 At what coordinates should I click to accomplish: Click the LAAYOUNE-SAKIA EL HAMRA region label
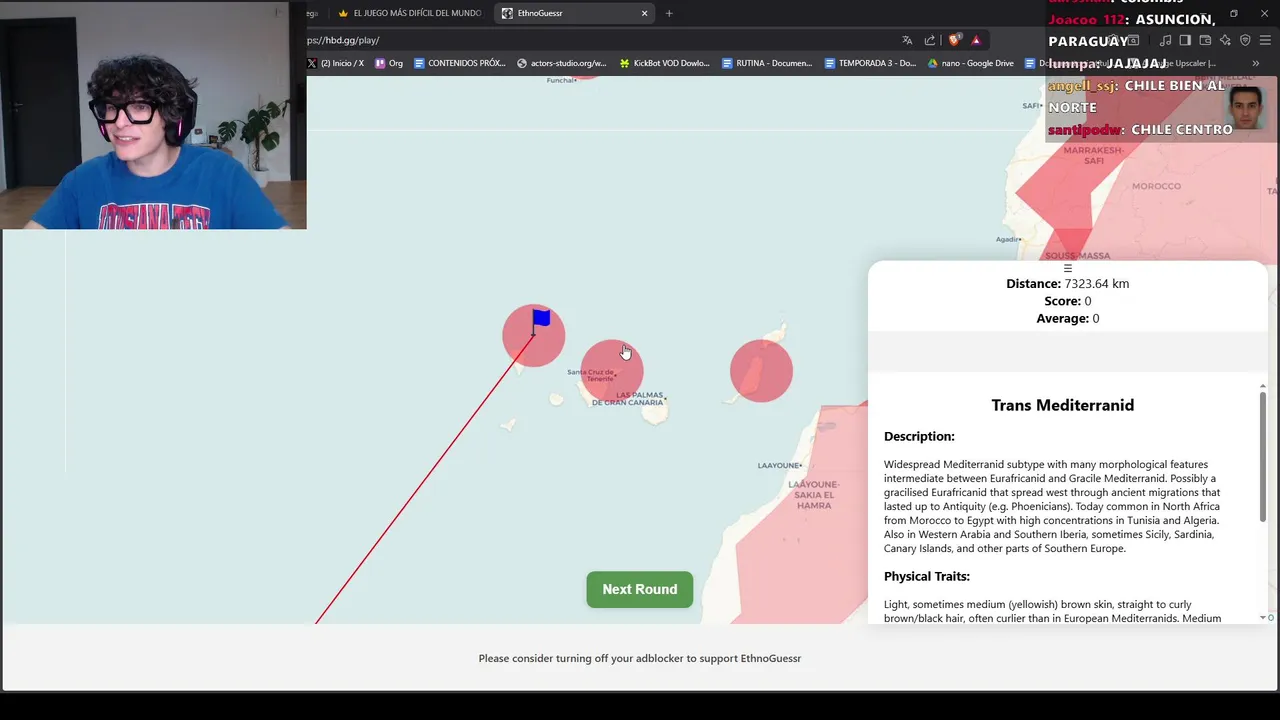click(814, 495)
